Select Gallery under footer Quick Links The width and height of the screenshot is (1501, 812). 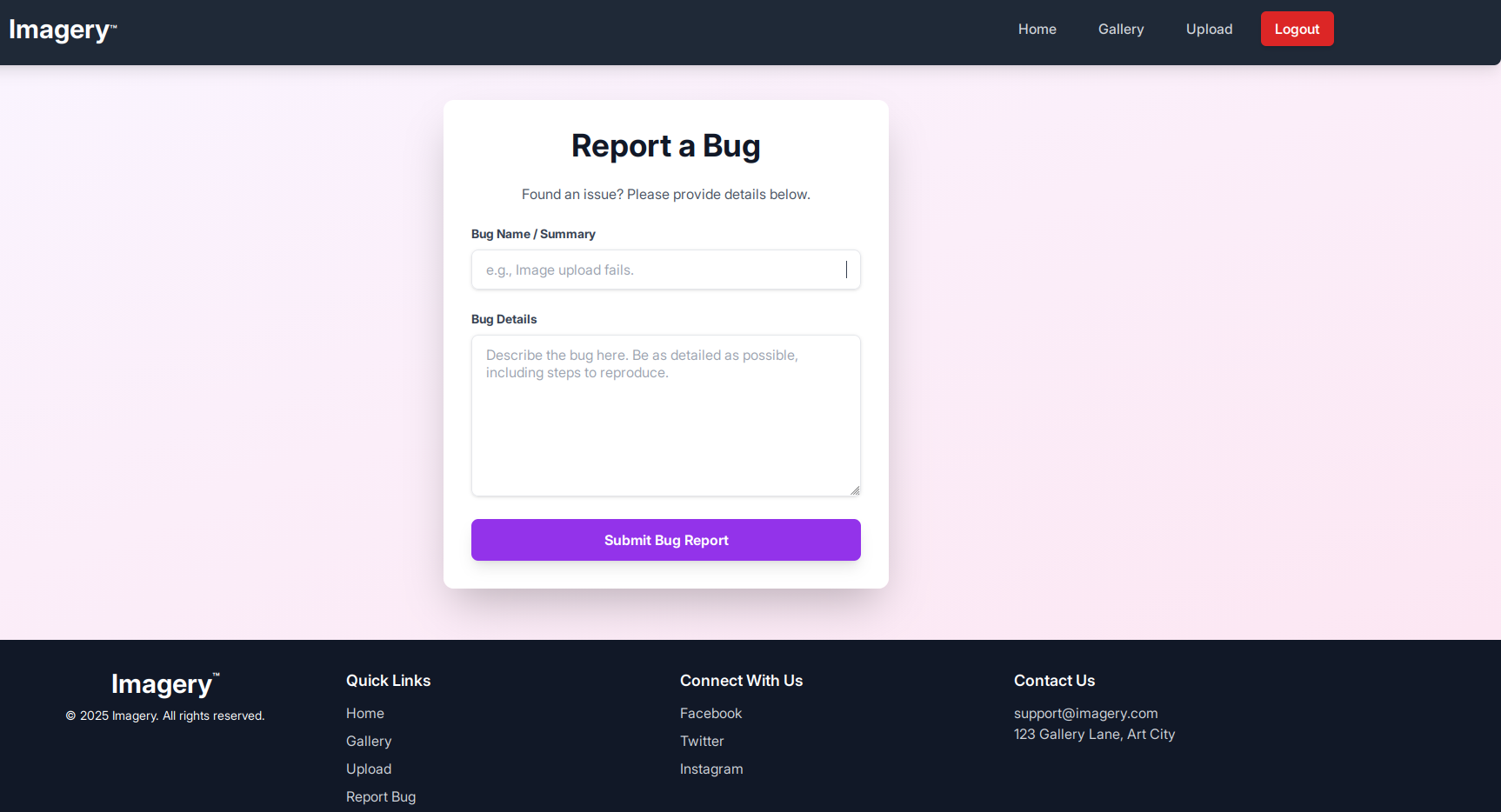click(x=369, y=742)
